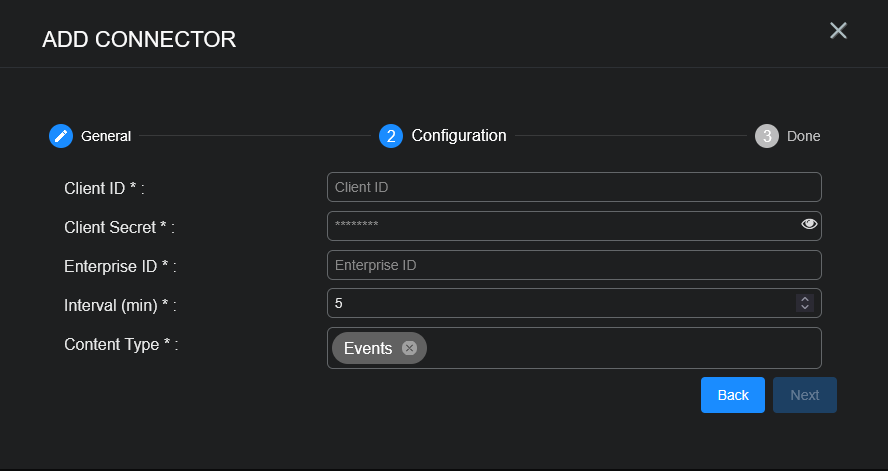Increase Interval with the up arrow
The height and width of the screenshot is (471, 888).
coord(804,299)
